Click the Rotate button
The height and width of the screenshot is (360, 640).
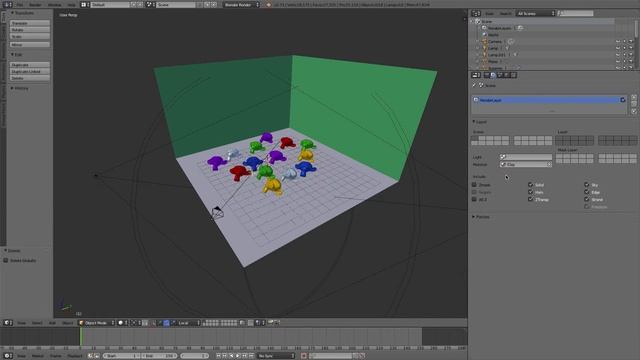30,30
